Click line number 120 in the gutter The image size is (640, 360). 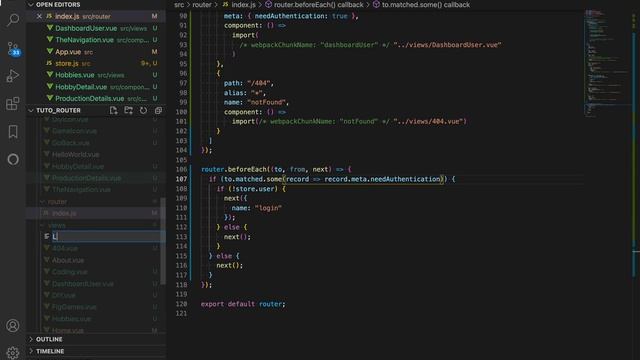pos(182,304)
